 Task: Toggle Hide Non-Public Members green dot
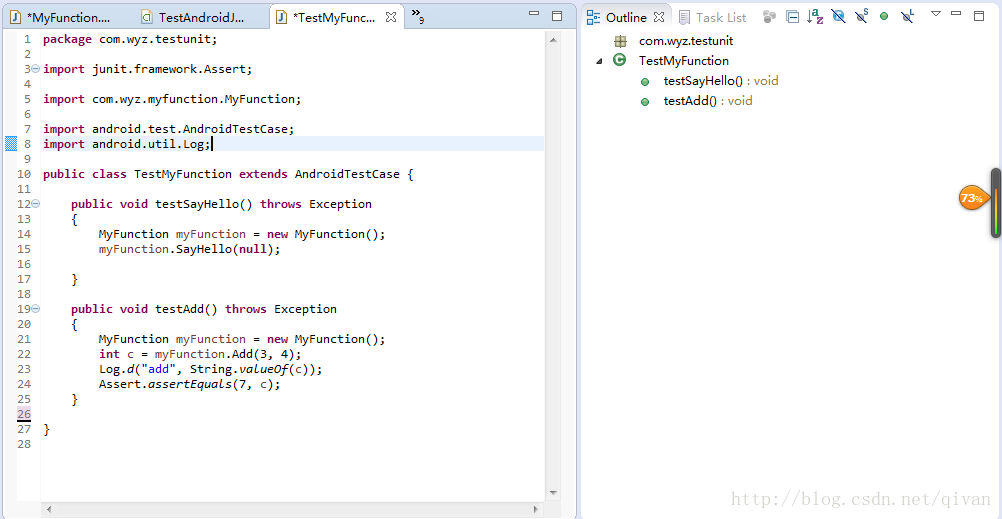click(884, 17)
